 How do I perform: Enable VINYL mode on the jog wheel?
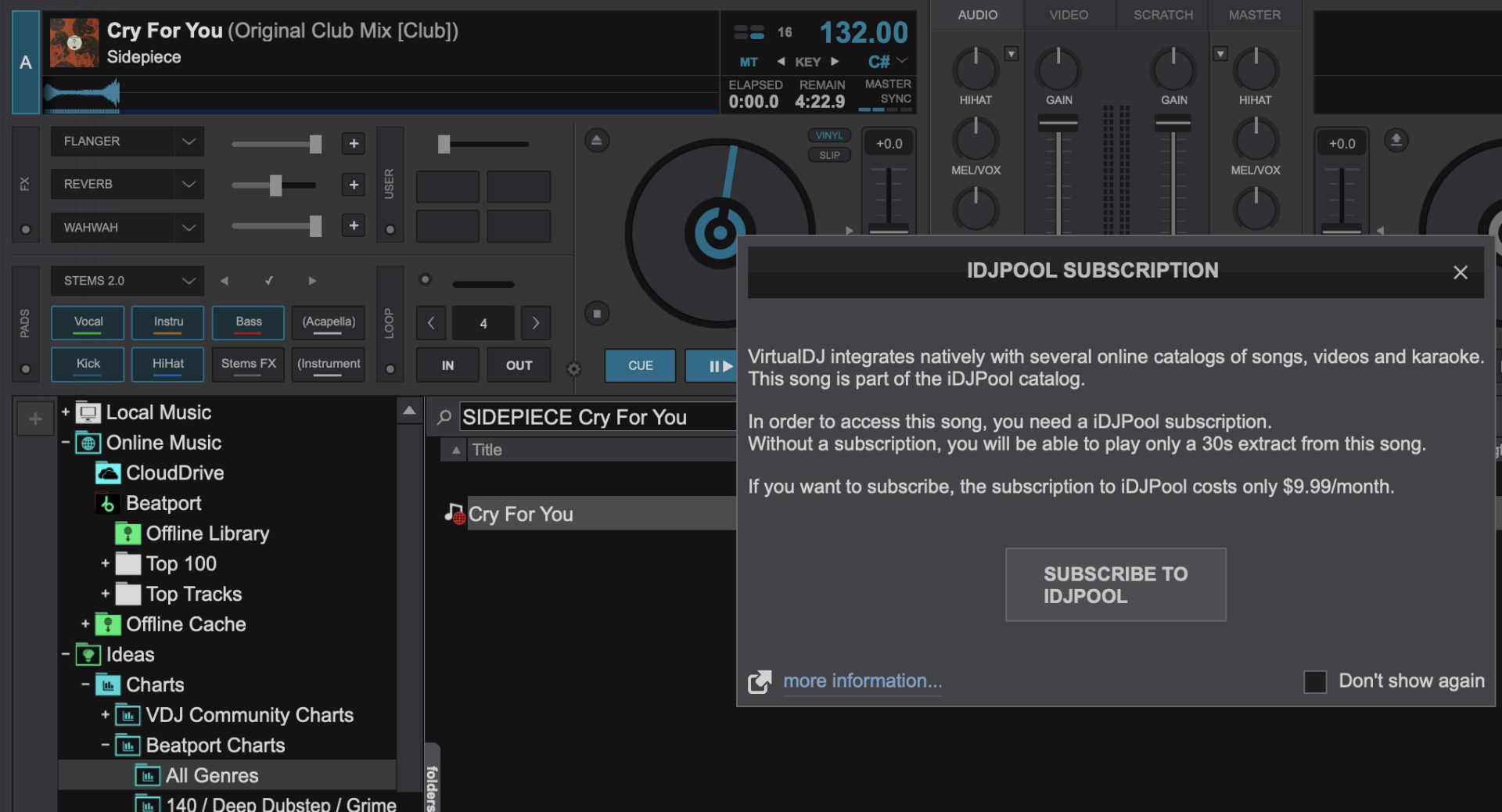tap(828, 135)
